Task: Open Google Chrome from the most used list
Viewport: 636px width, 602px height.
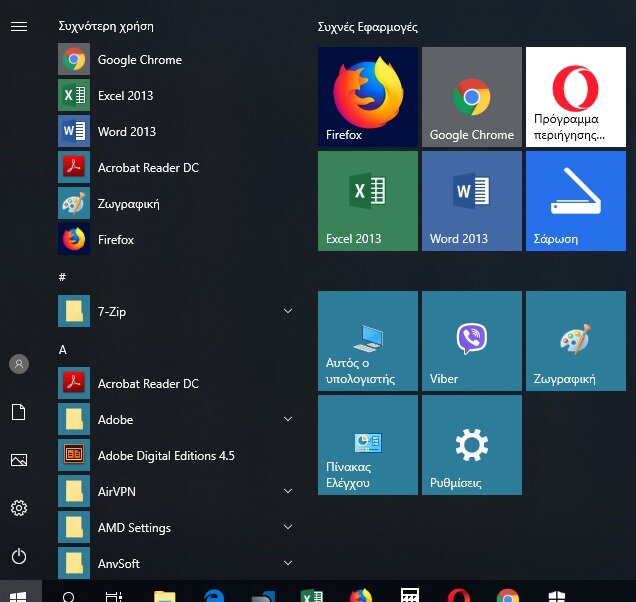Action: [176, 60]
